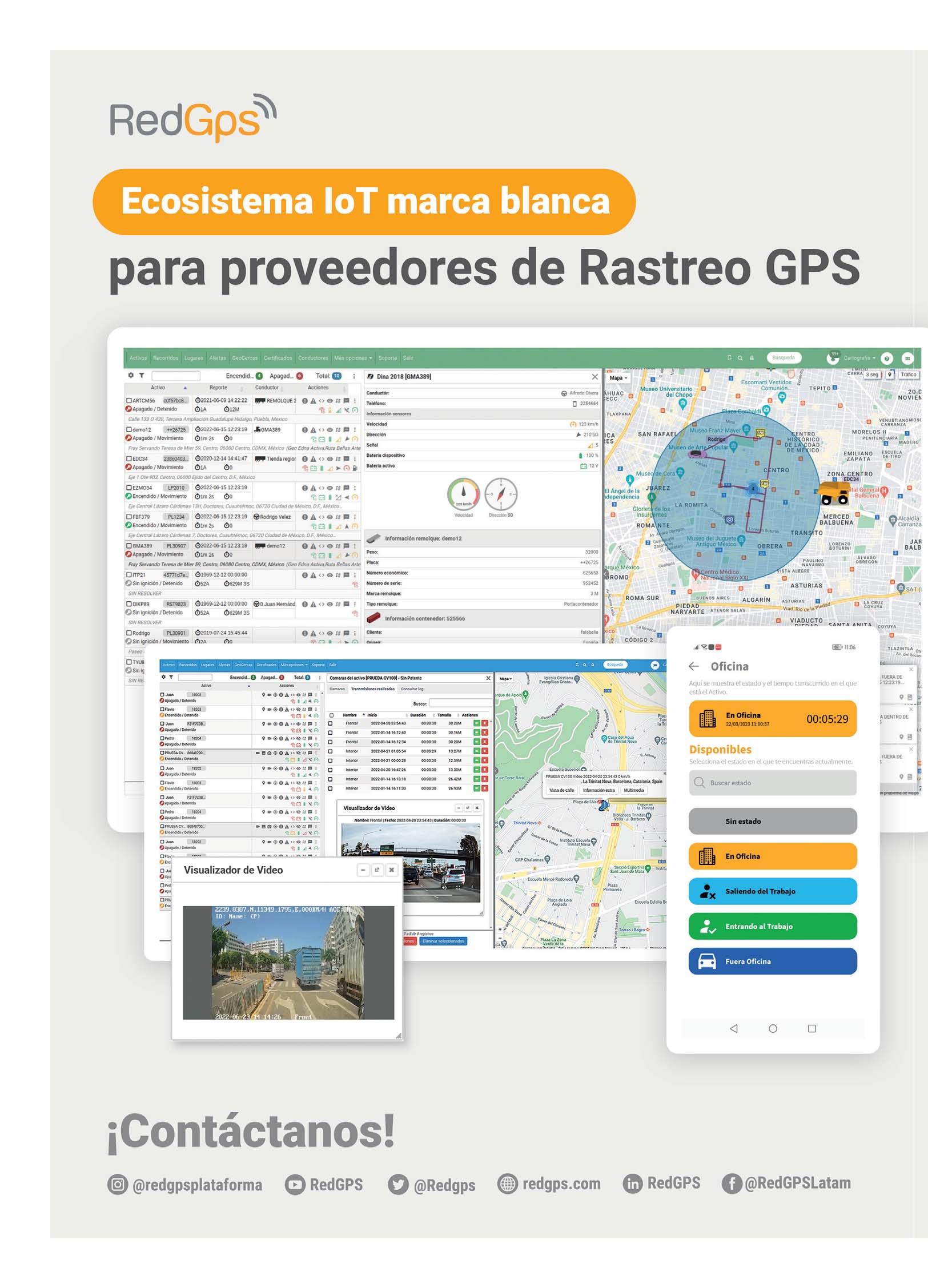Click the yellow dump truck EDC34 map marker
928x1288 pixels.
(x=833, y=492)
